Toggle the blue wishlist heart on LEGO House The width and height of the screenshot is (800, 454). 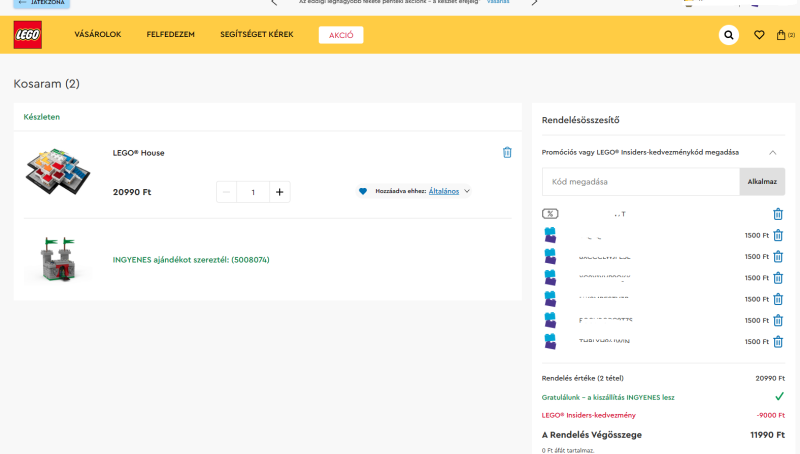[363, 191]
